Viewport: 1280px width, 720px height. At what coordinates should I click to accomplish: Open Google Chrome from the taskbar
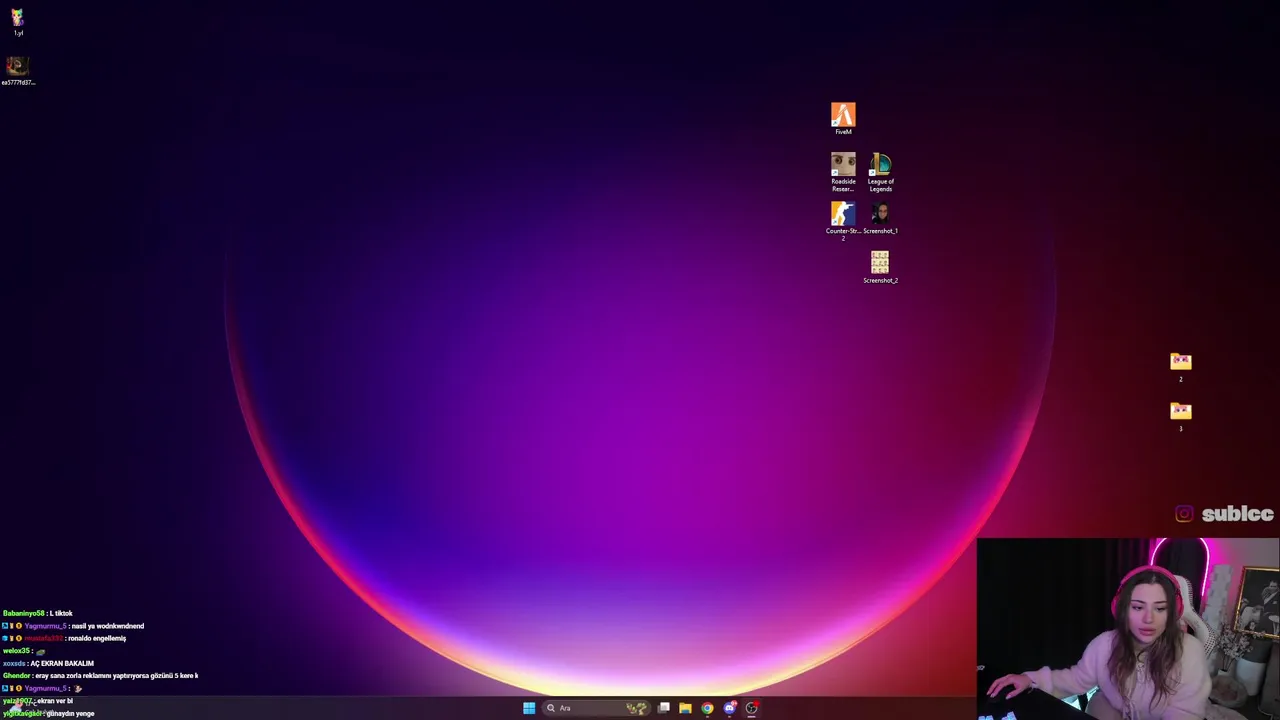(x=707, y=708)
